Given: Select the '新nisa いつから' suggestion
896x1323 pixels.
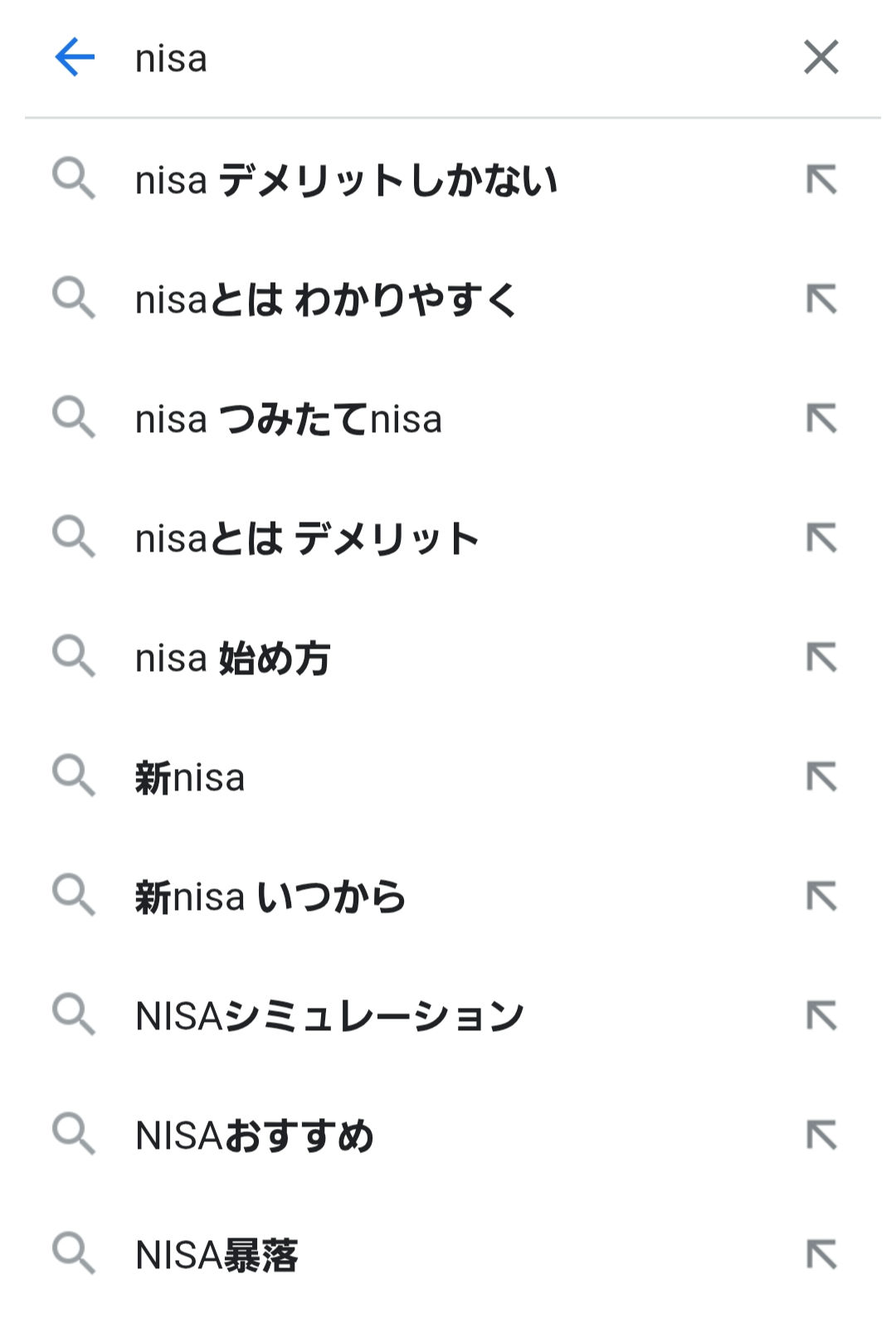Looking at the screenshot, I should [270, 897].
